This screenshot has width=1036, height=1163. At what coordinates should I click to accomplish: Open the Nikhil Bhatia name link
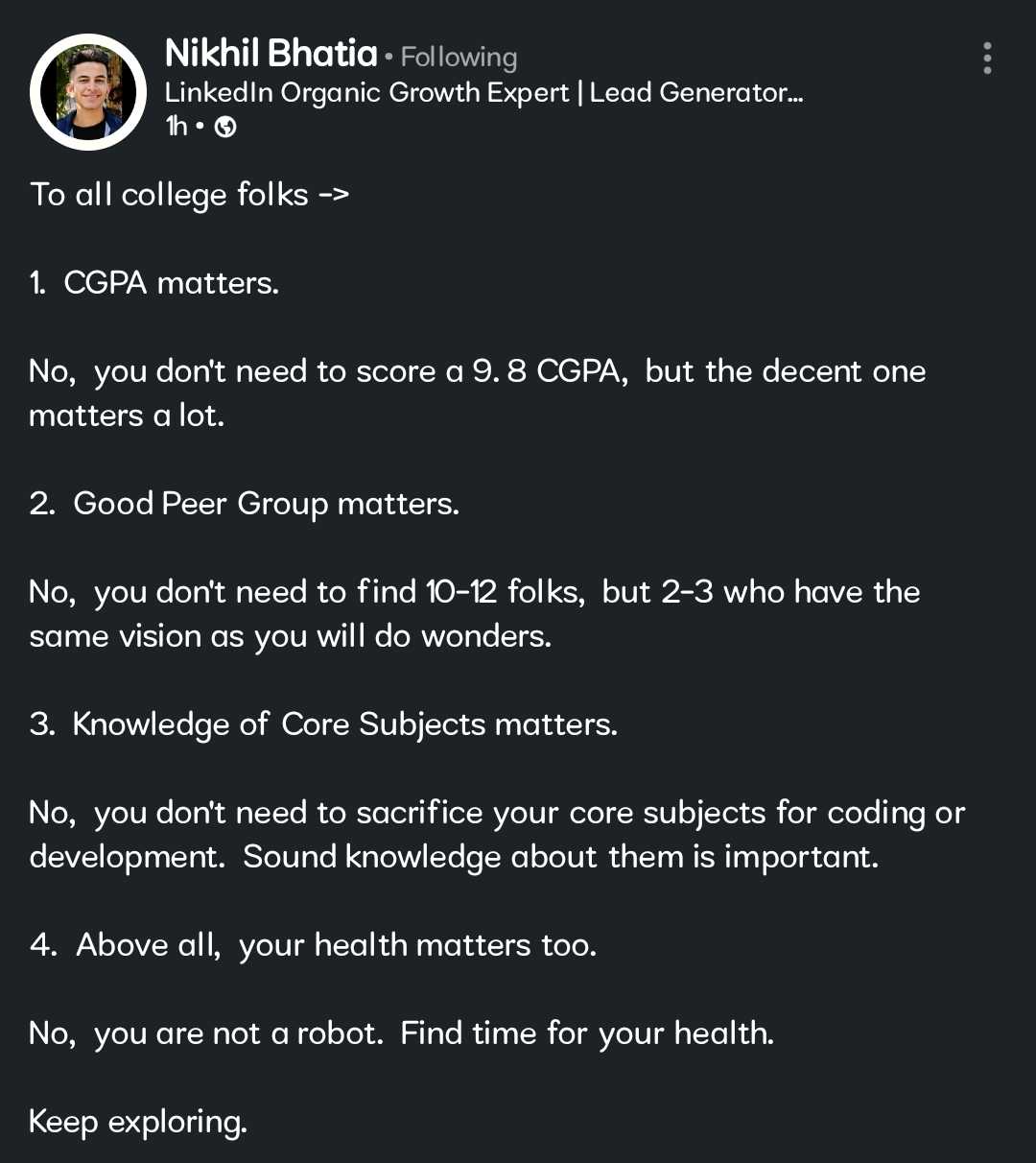point(271,54)
